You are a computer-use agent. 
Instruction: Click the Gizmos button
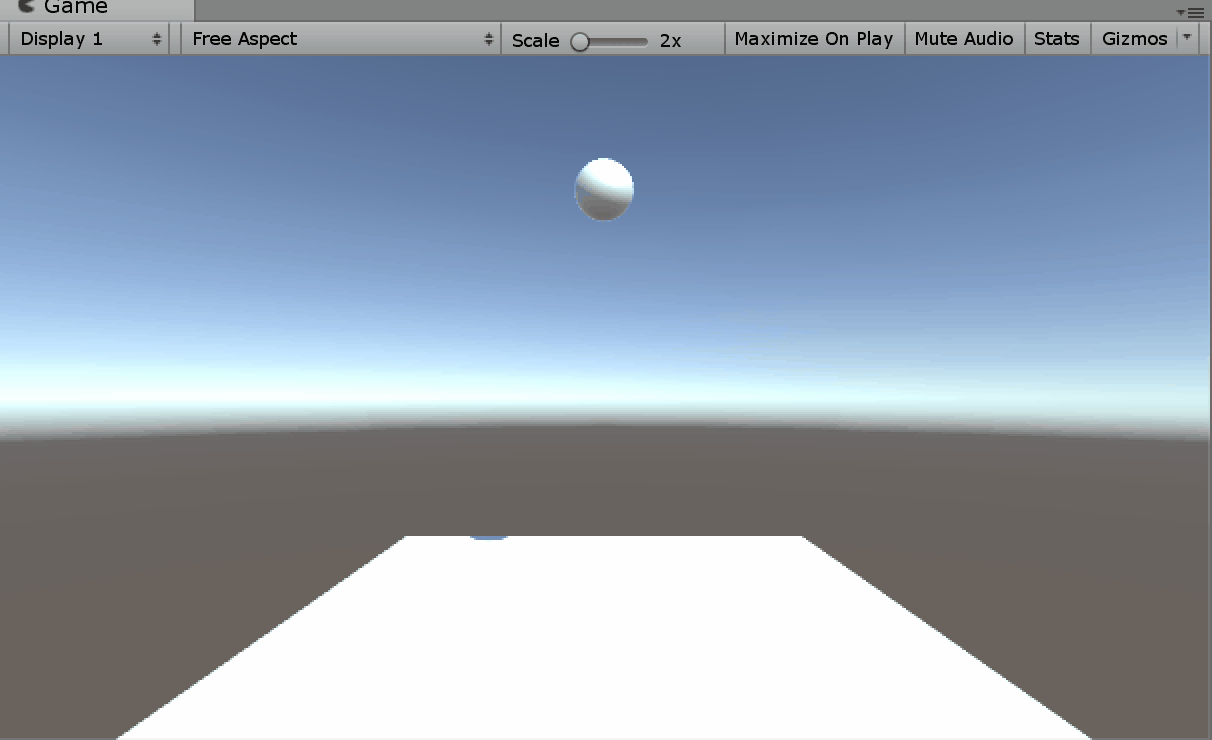click(1134, 39)
